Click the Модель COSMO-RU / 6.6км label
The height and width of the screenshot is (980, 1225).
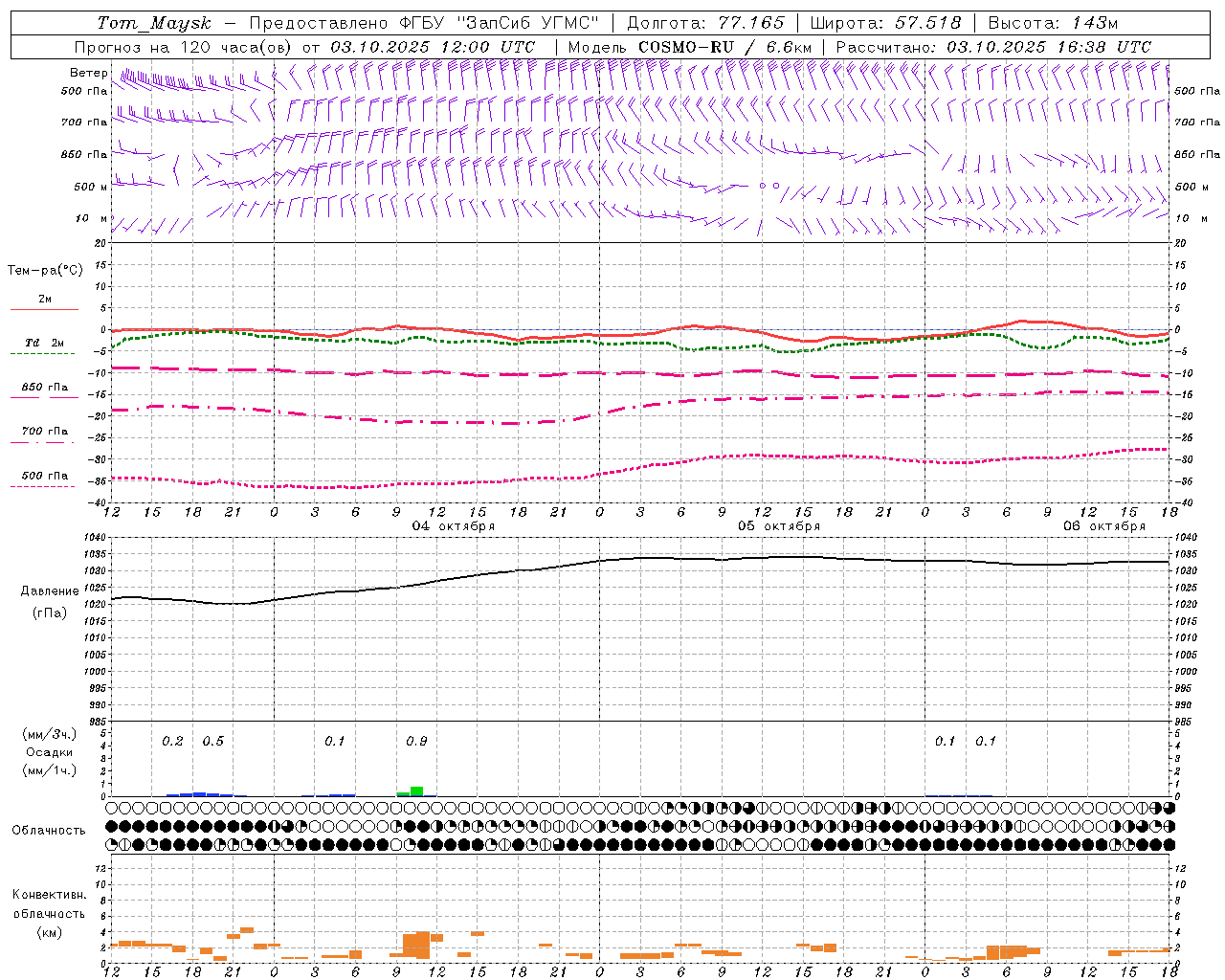pos(690,47)
